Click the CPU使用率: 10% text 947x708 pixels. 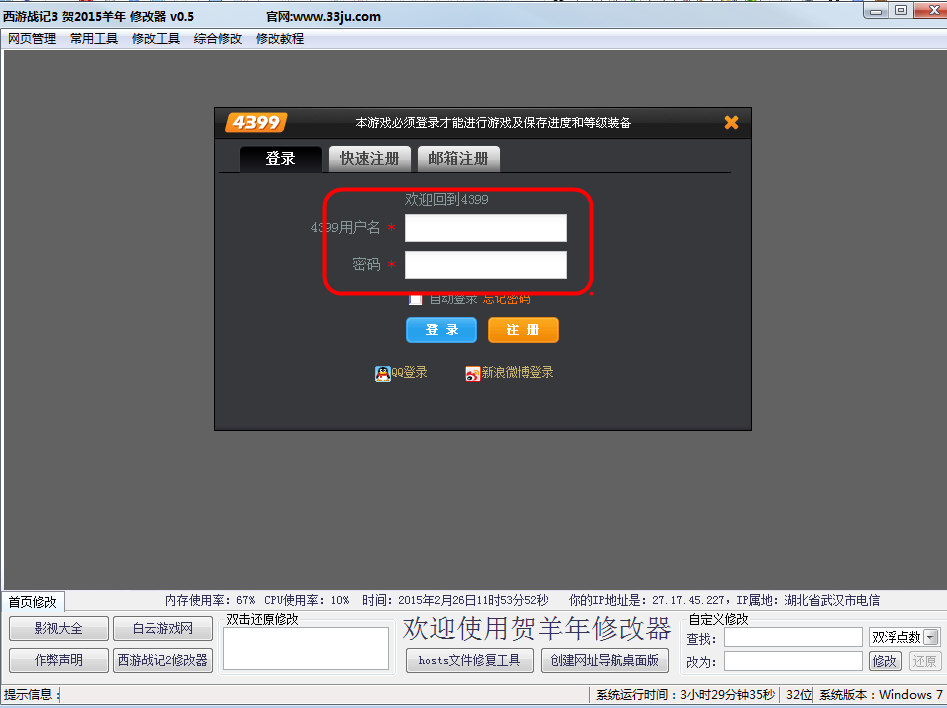tap(307, 600)
